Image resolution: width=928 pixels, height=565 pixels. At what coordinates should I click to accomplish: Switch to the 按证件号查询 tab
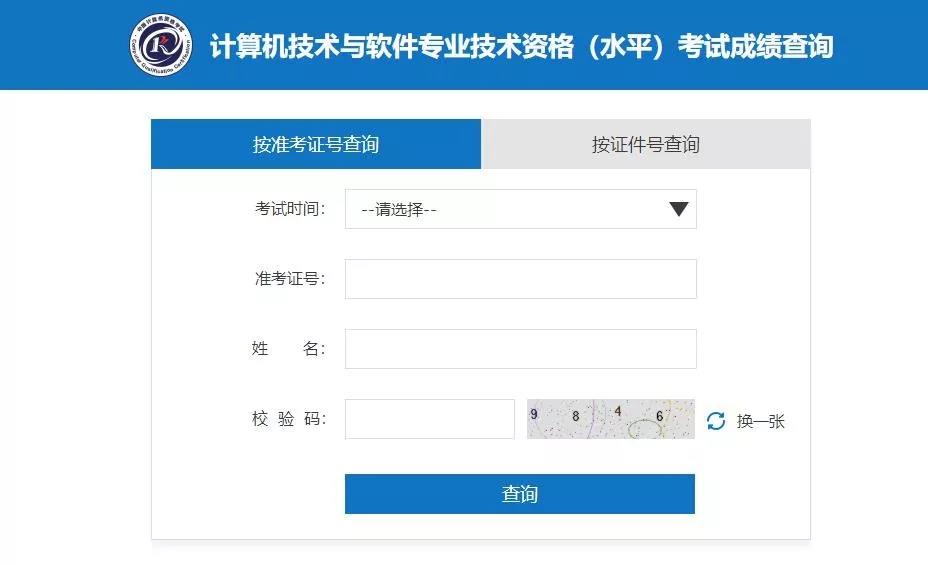[646, 144]
